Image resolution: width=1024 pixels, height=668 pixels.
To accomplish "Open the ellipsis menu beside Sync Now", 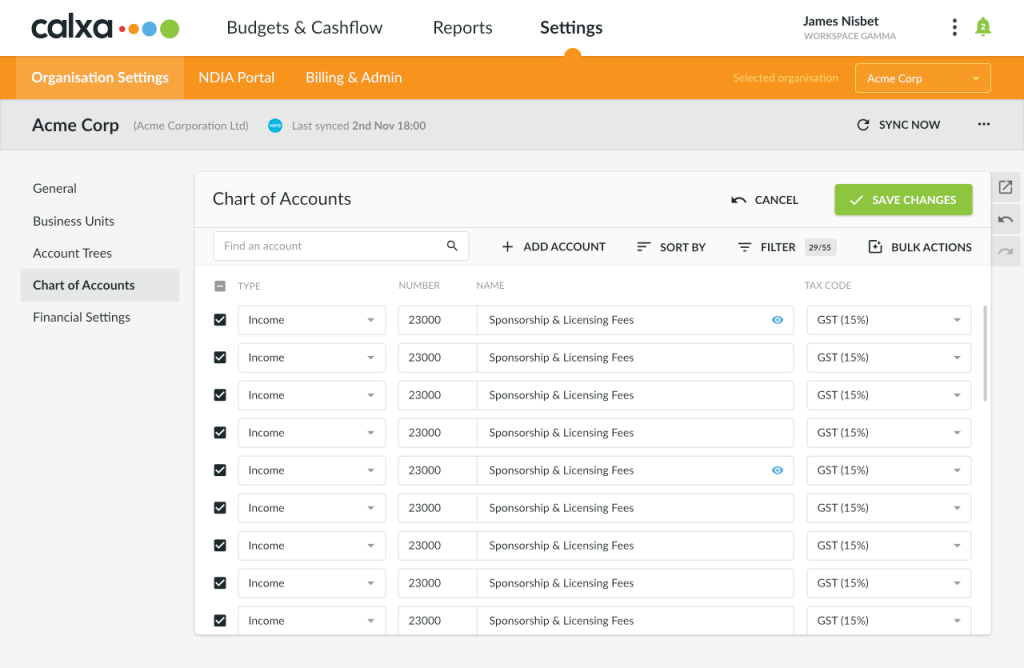I will [983, 124].
